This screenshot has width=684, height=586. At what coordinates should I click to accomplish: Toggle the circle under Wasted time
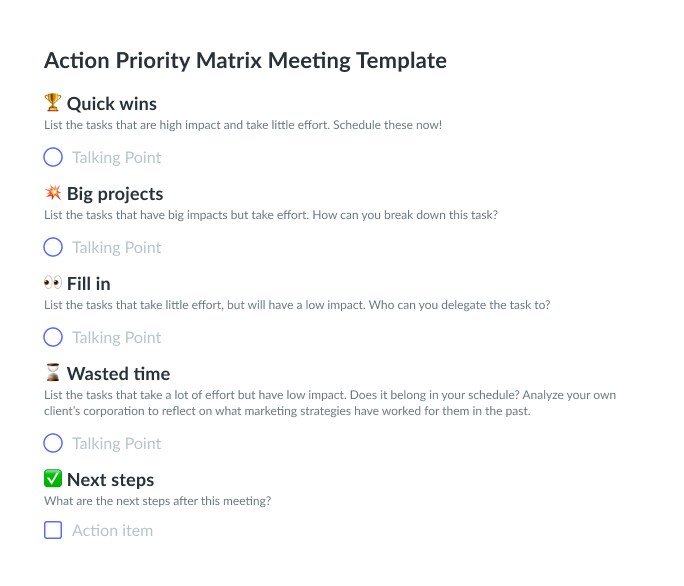[x=53, y=443]
